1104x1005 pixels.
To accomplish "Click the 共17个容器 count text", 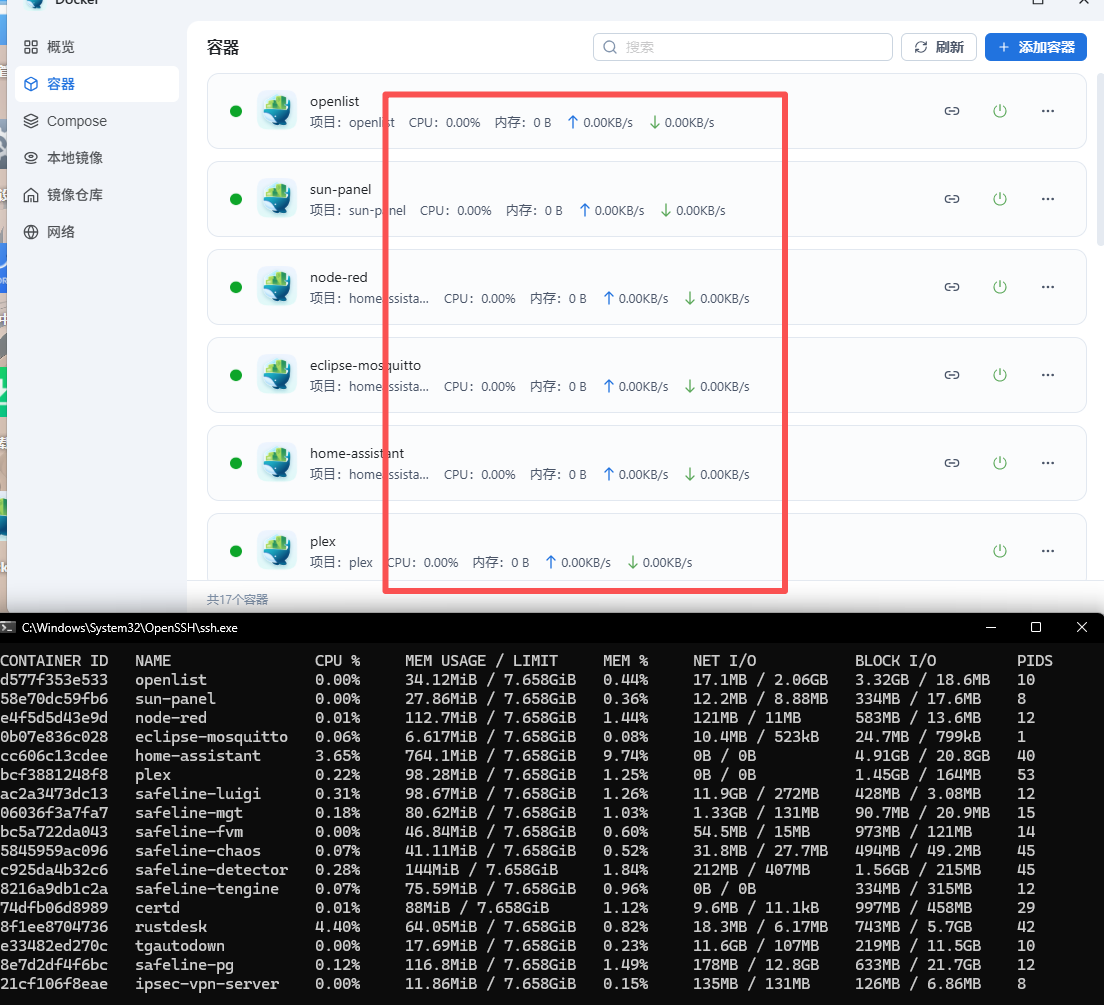I will pyautogui.click(x=237, y=599).
